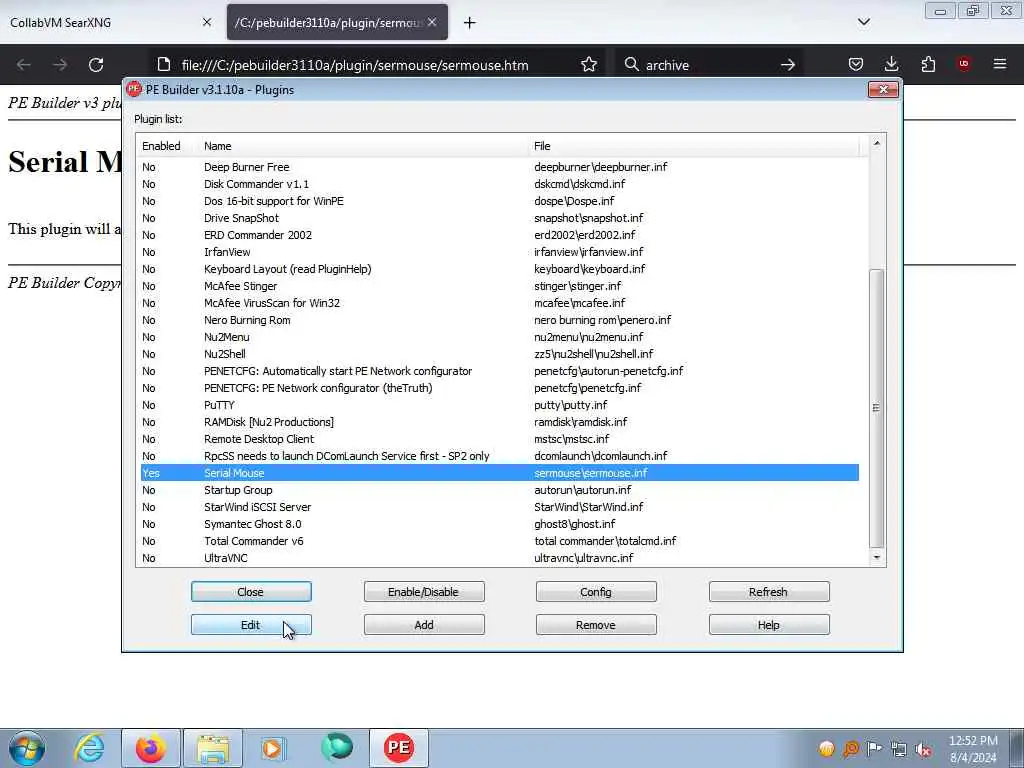Select the IrfanView plugin row
Image resolution: width=1024 pixels, height=768 pixels.
point(500,252)
